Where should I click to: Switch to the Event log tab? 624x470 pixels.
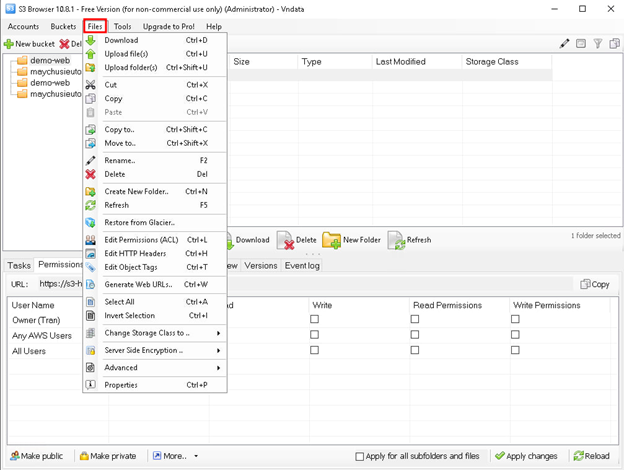(x=302, y=266)
